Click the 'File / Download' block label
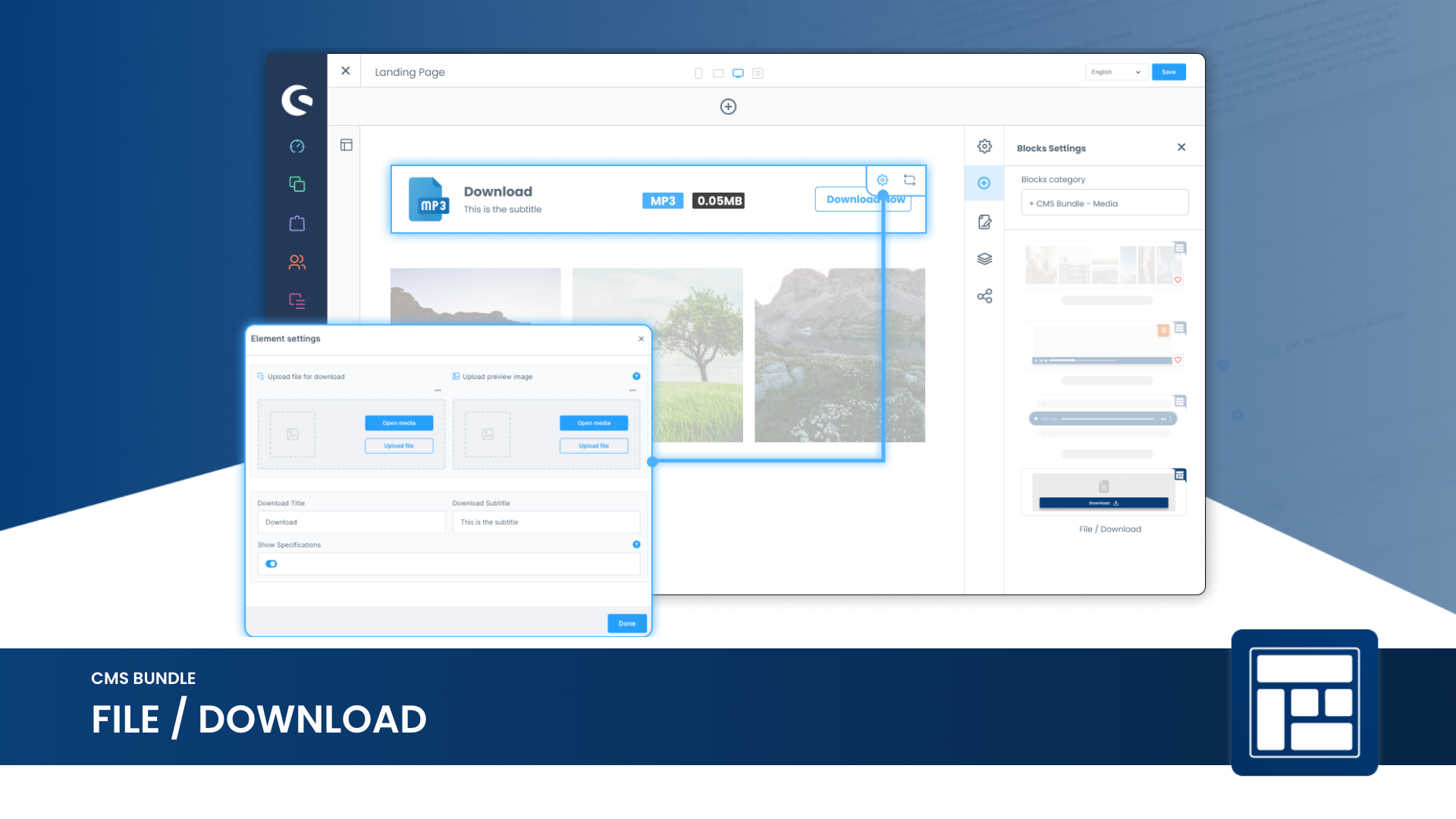 (x=1110, y=529)
